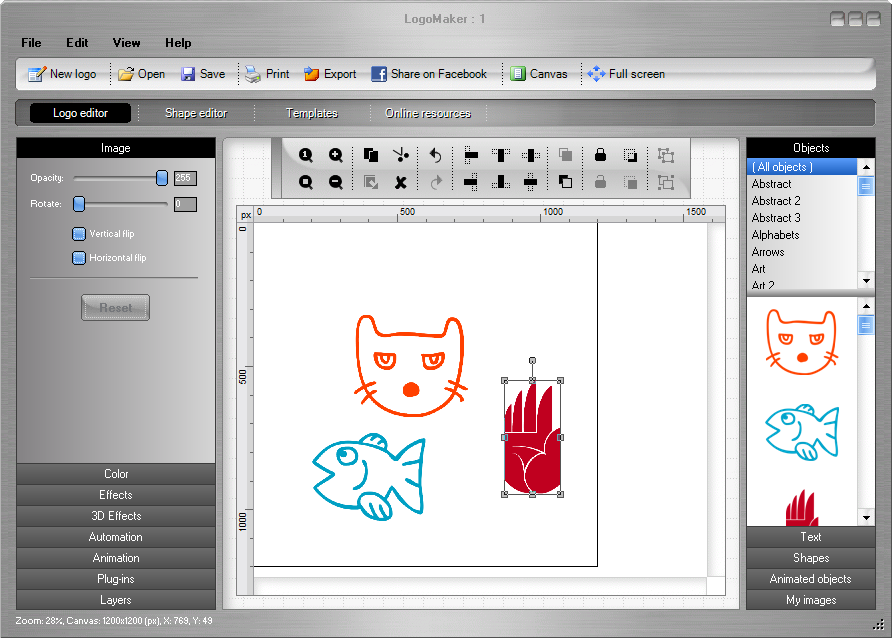Open the Edit menu
Viewport: 892px width, 638px height.
click(x=77, y=43)
